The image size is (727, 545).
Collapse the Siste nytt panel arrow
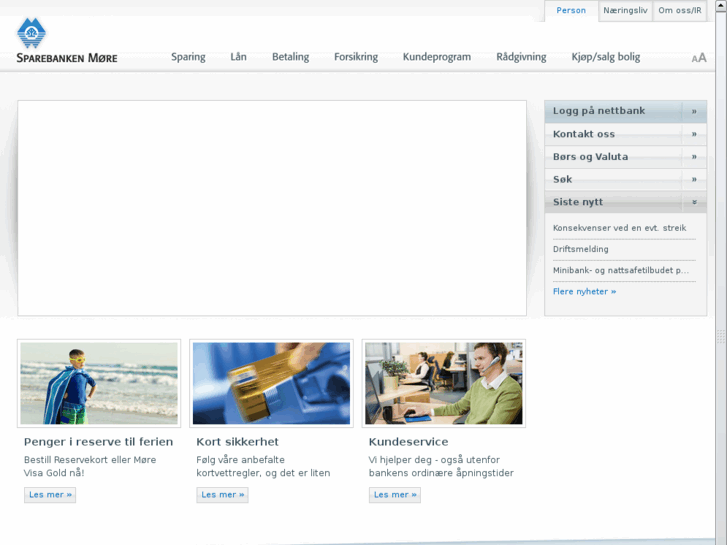[694, 202]
